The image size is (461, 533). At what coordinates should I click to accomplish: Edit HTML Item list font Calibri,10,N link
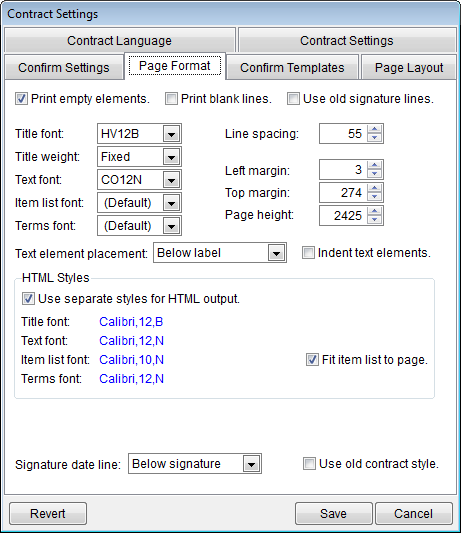[x=132, y=360]
